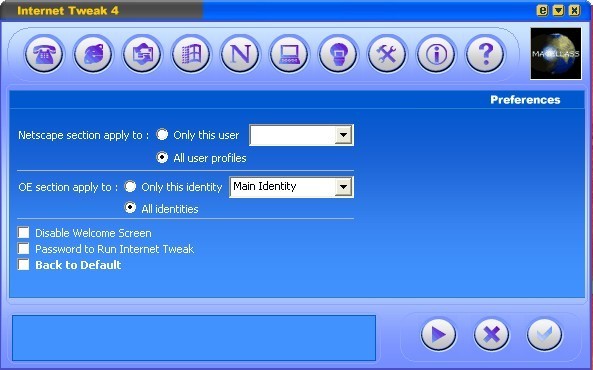Viewport: 593px width, 370px height.
Task: Select 'All identities' radio button
Action: tap(130, 208)
